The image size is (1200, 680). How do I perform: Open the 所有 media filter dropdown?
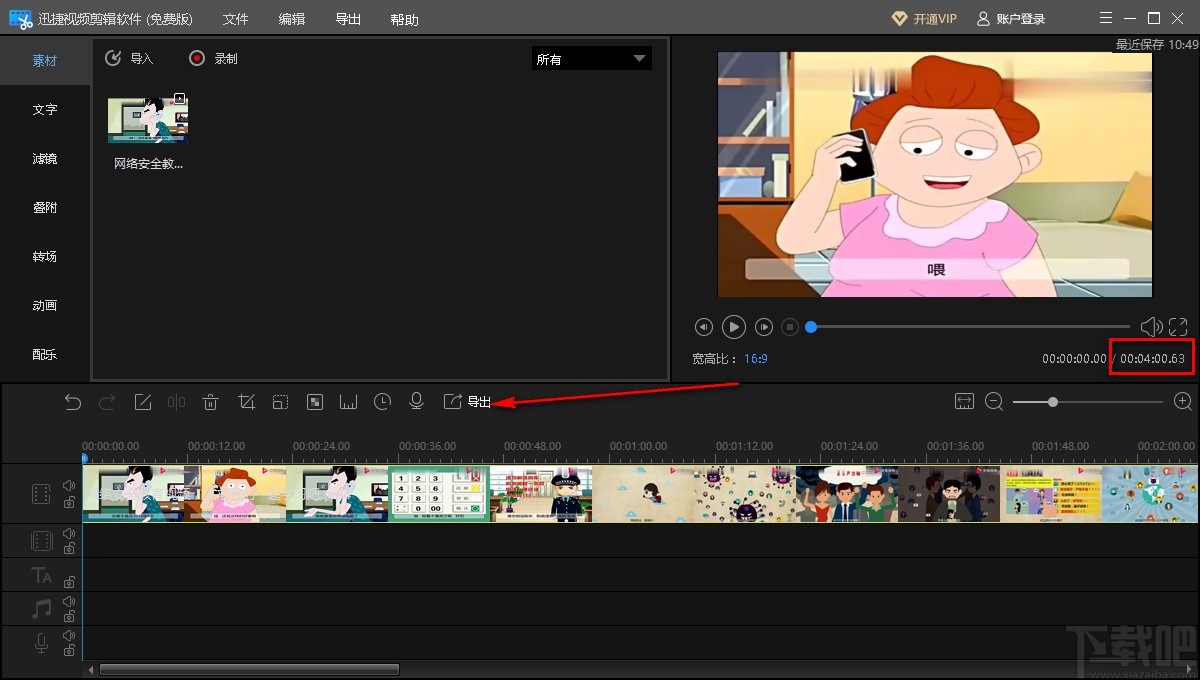click(x=591, y=59)
